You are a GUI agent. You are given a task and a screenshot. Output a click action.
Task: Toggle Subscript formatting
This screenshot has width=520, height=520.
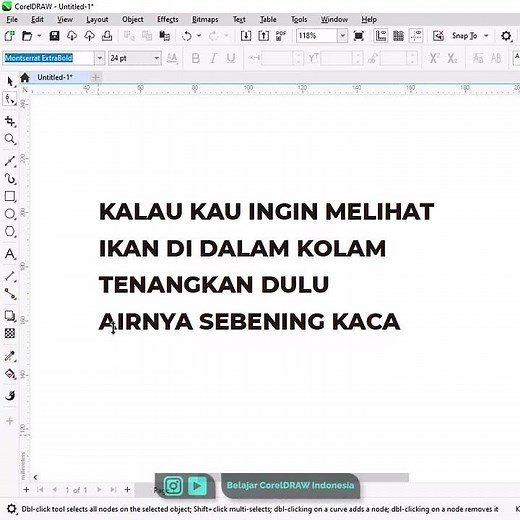tap(452, 59)
